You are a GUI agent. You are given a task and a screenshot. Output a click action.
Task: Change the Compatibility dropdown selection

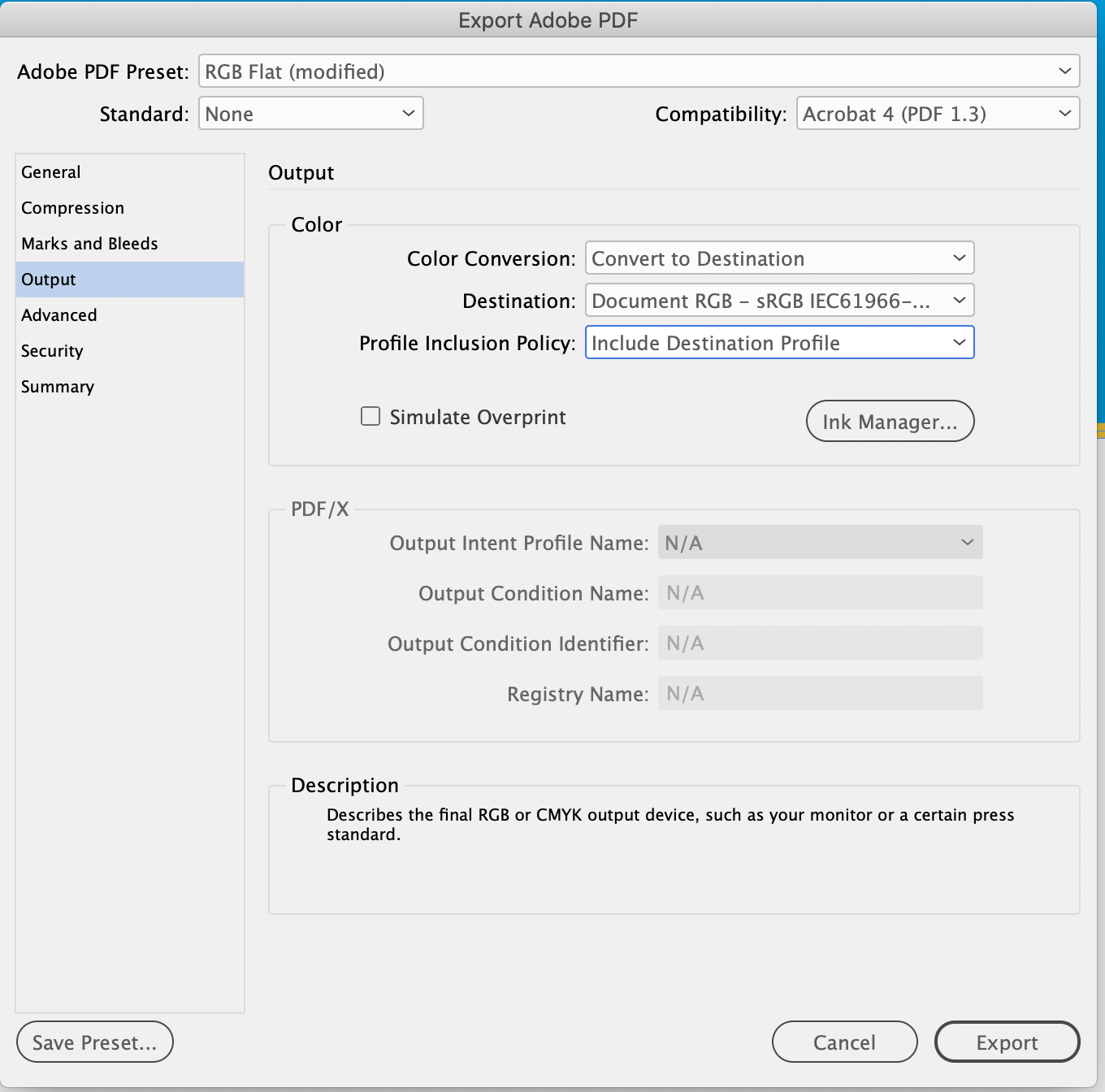point(938,113)
